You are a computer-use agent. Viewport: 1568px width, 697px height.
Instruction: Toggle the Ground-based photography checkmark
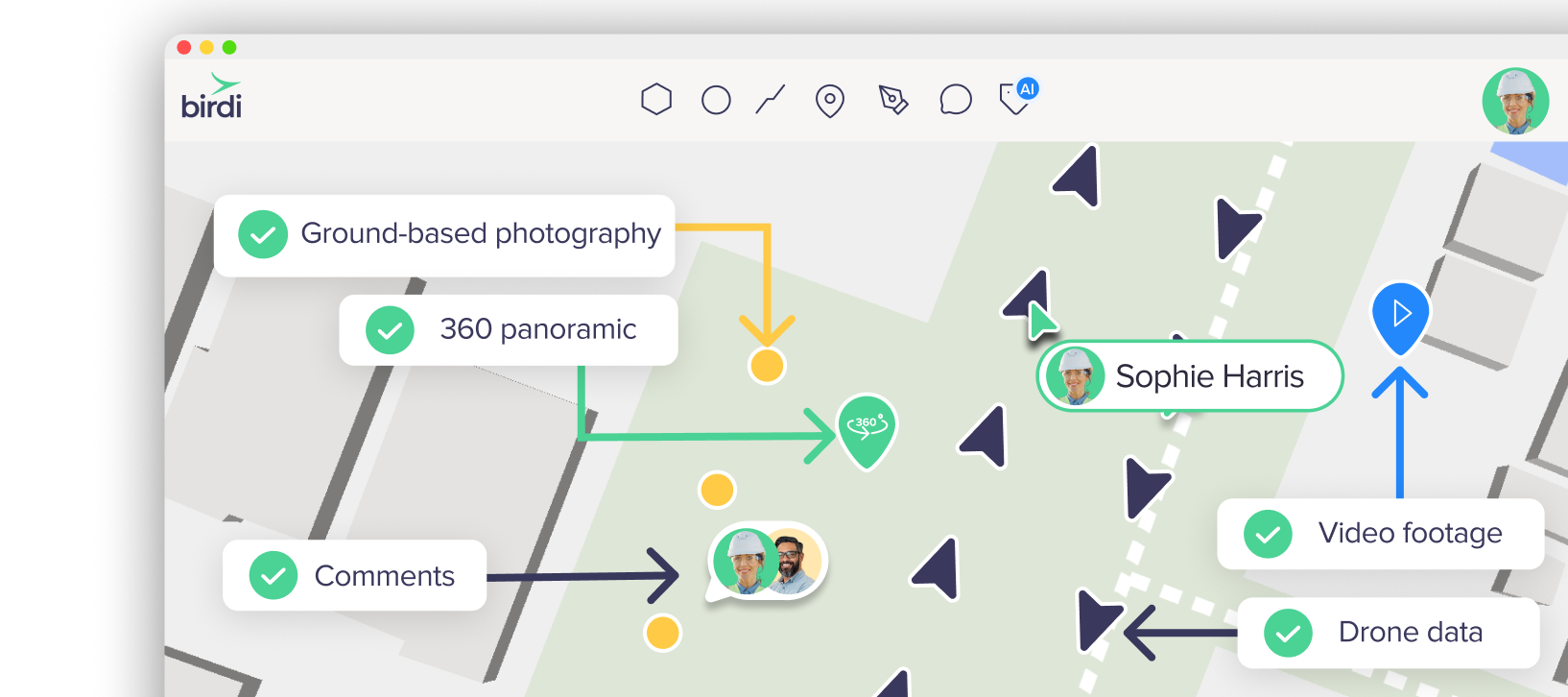click(263, 234)
